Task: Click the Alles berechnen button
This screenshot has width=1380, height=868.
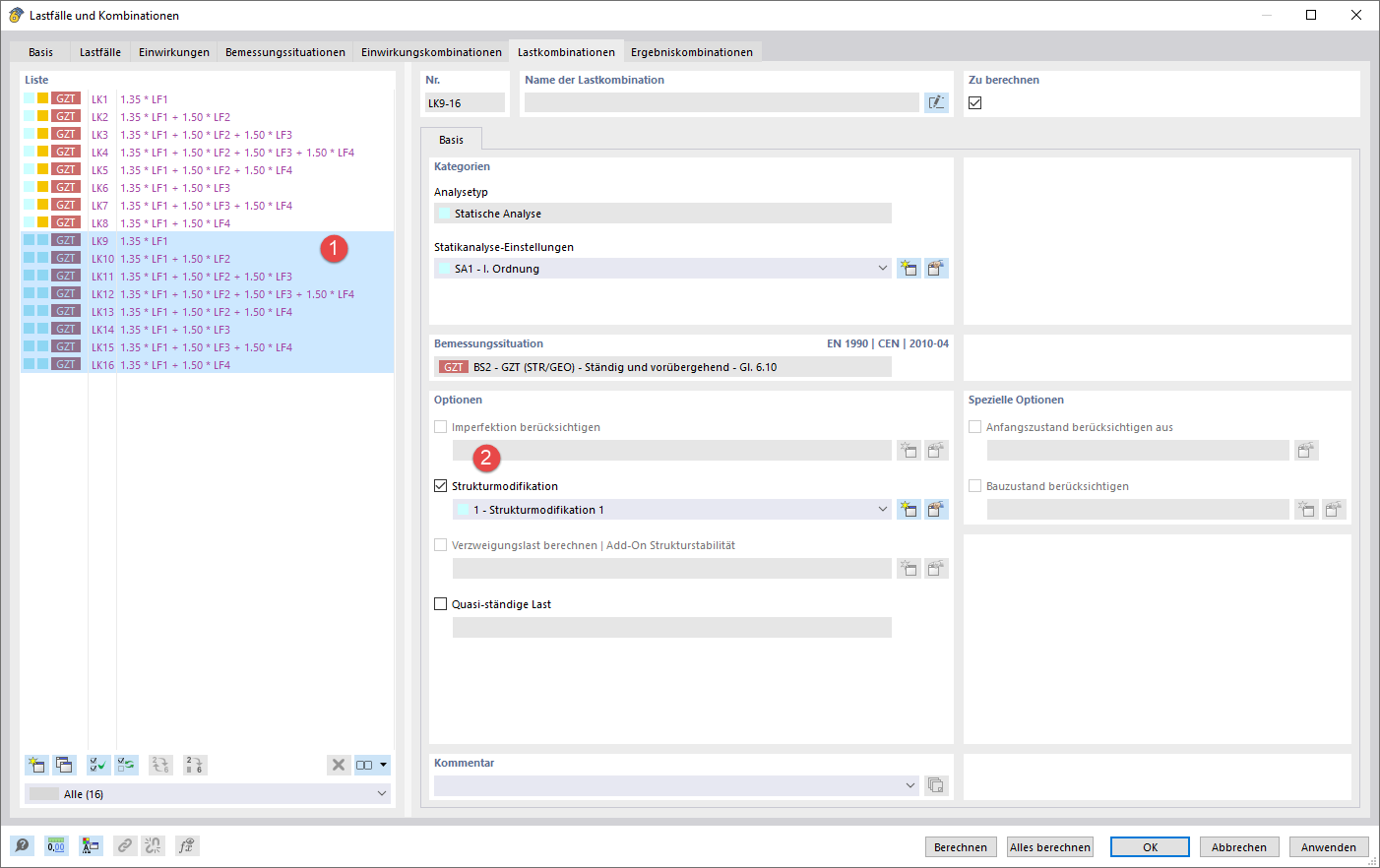Action: [1050, 847]
